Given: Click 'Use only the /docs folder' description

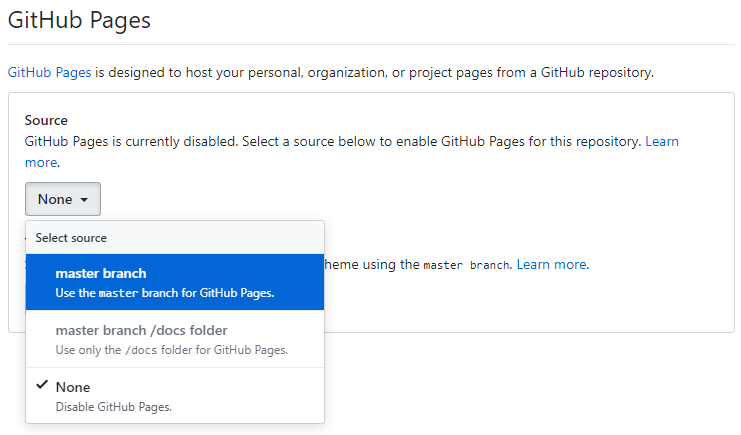Looking at the screenshot, I should 171,350.
